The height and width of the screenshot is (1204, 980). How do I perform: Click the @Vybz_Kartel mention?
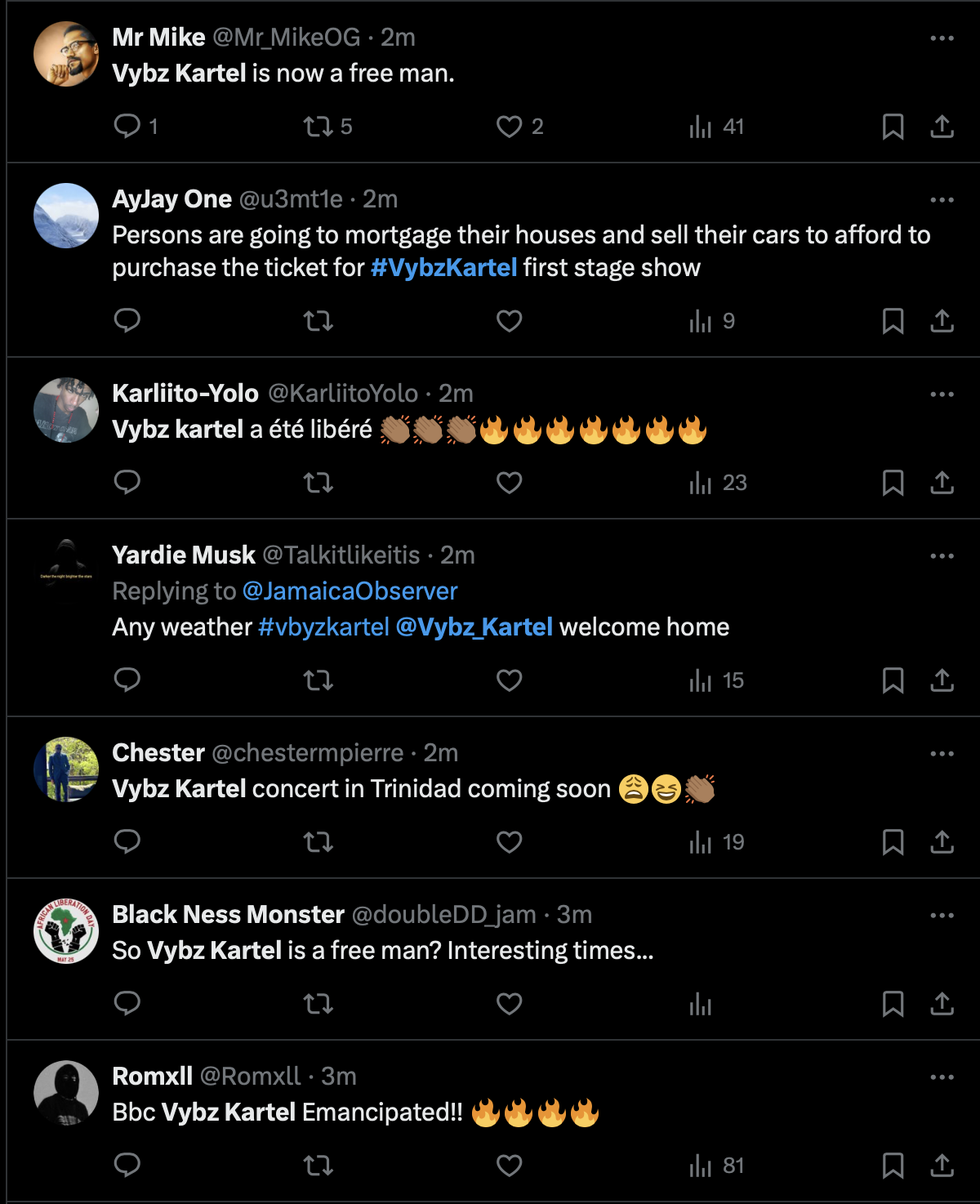[474, 627]
